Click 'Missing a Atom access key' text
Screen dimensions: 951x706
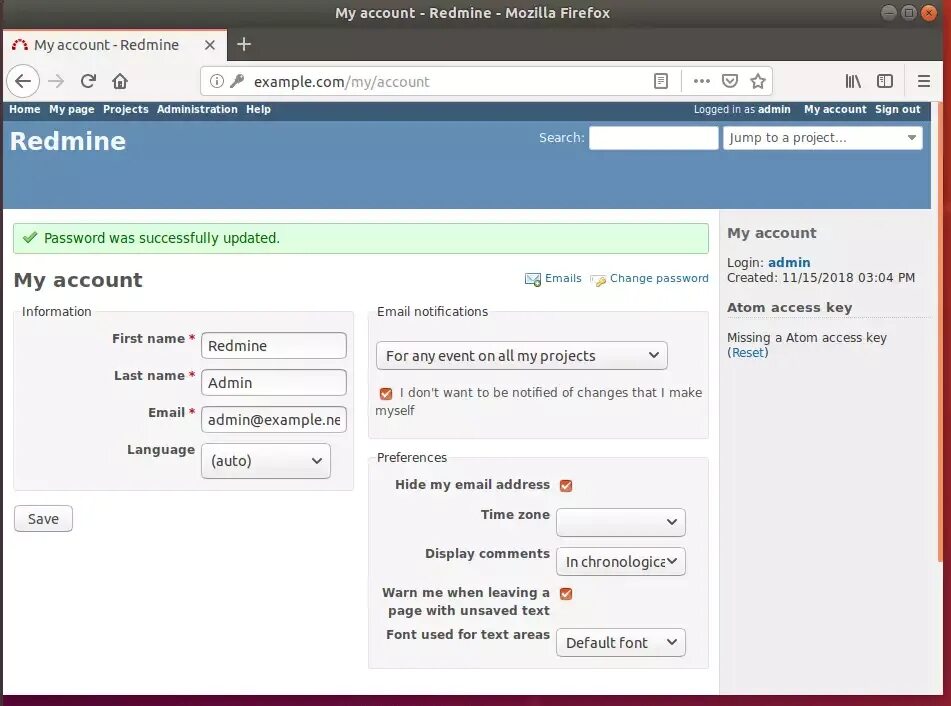coord(807,337)
